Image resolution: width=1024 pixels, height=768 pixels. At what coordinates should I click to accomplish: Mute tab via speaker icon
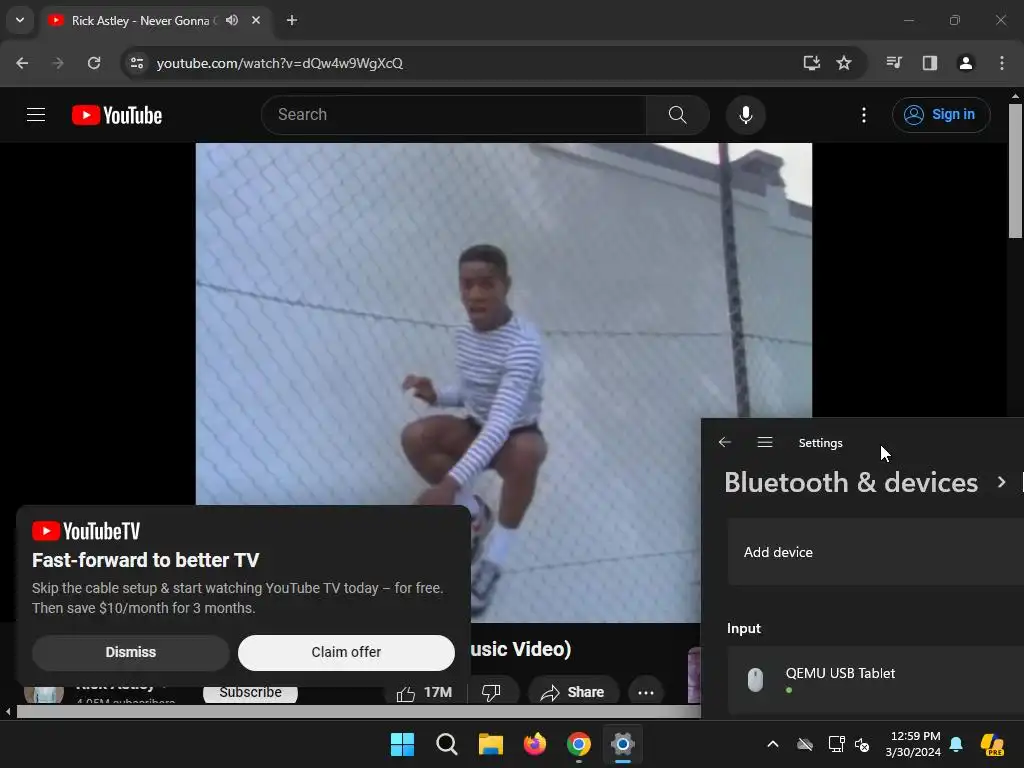click(x=232, y=20)
